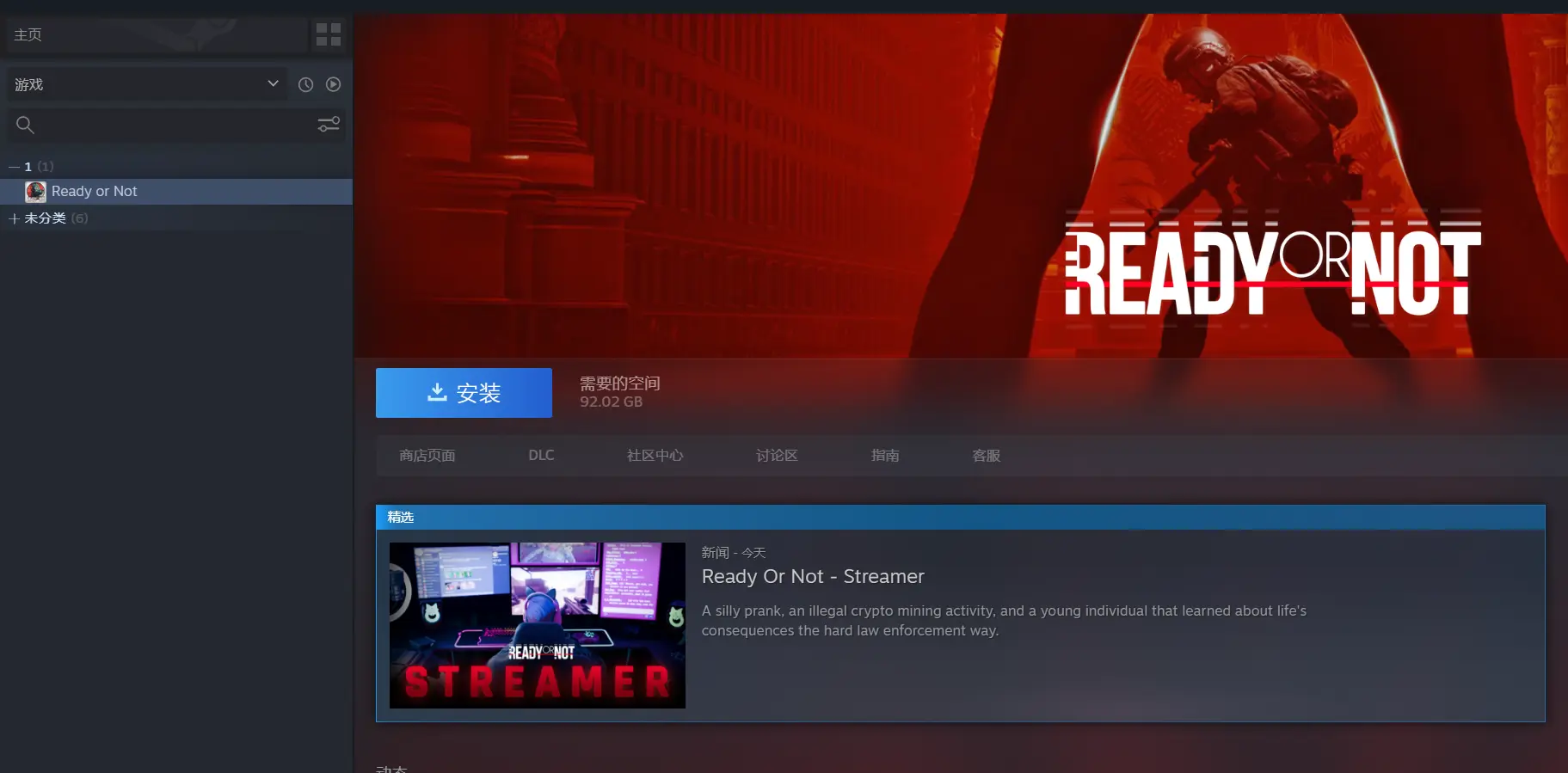Screen dimensions: 1568x773
Task: Collapse the "1" collection group
Action: pyautogui.click(x=15, y=167)
